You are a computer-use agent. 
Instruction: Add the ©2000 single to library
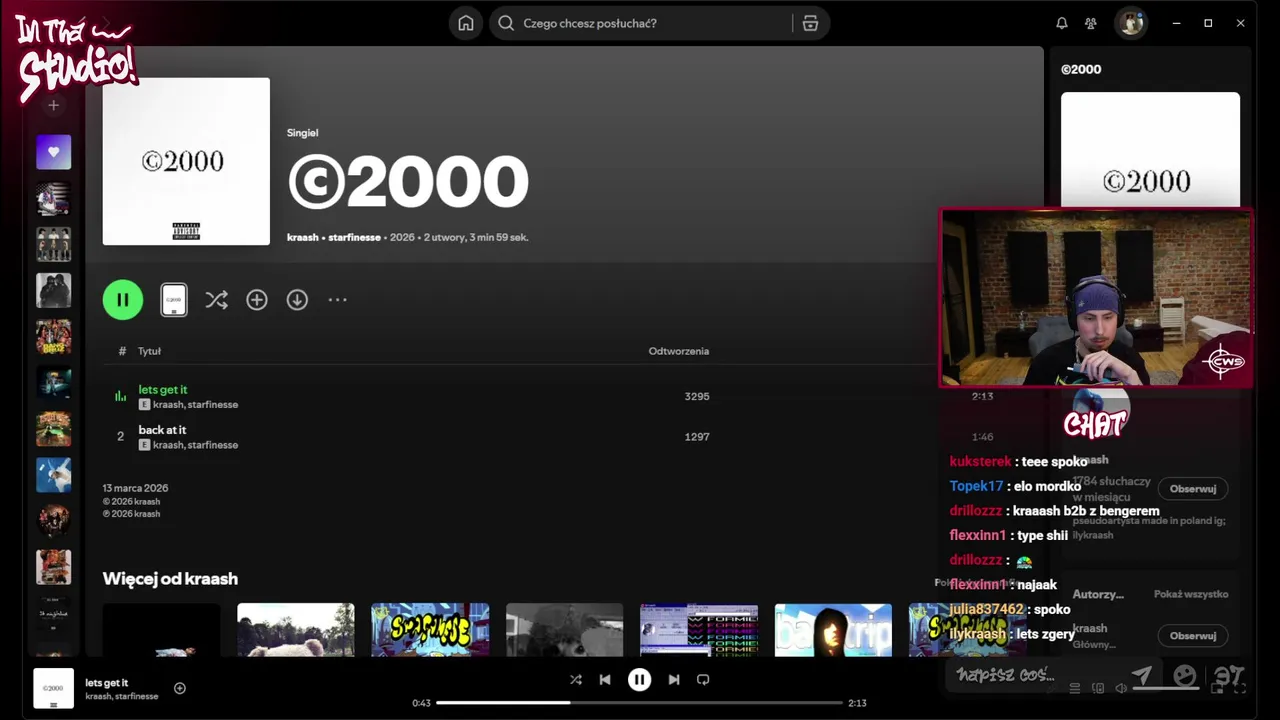257,299
